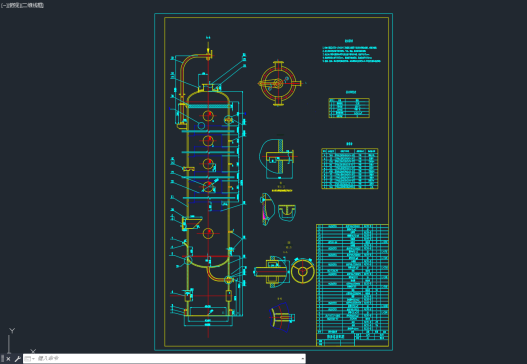Viewport: 527px width, 364px height.
Task: Select the circular top-view flange drawing
Action: coord(278,83)
